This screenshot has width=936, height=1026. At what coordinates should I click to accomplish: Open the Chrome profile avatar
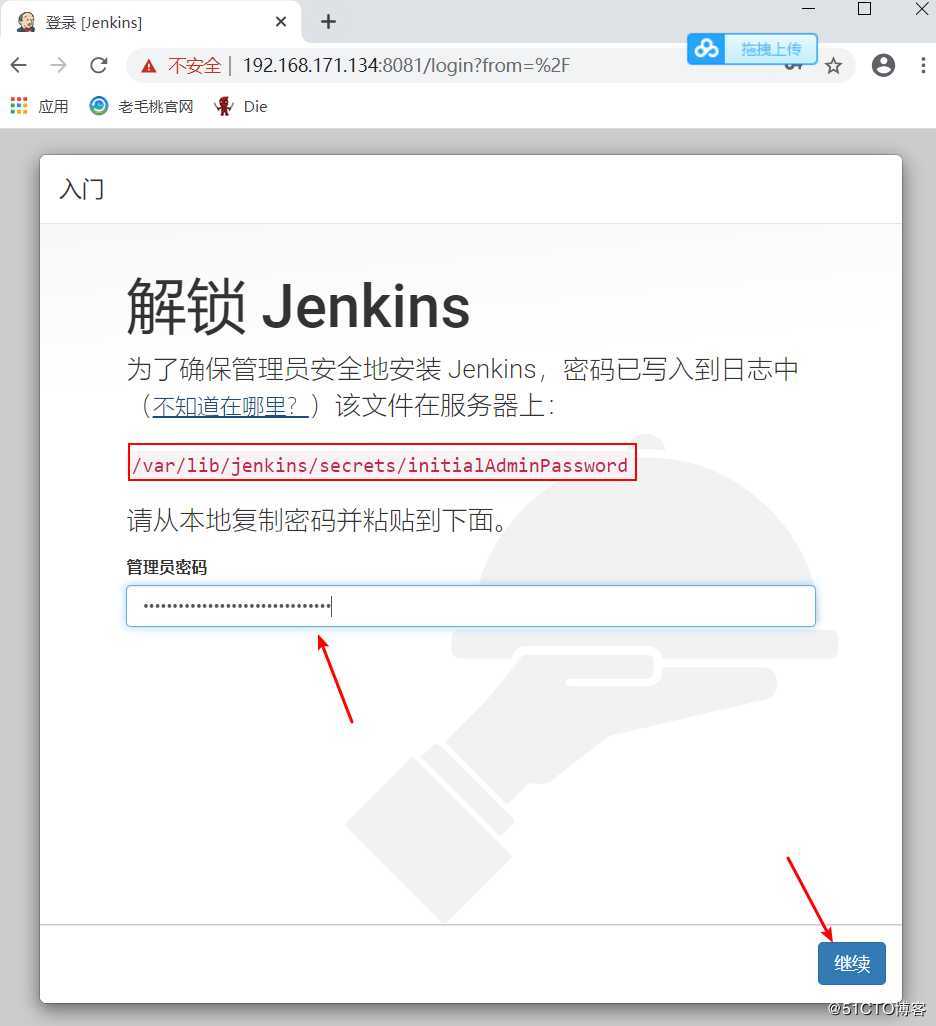pos(883,65)
